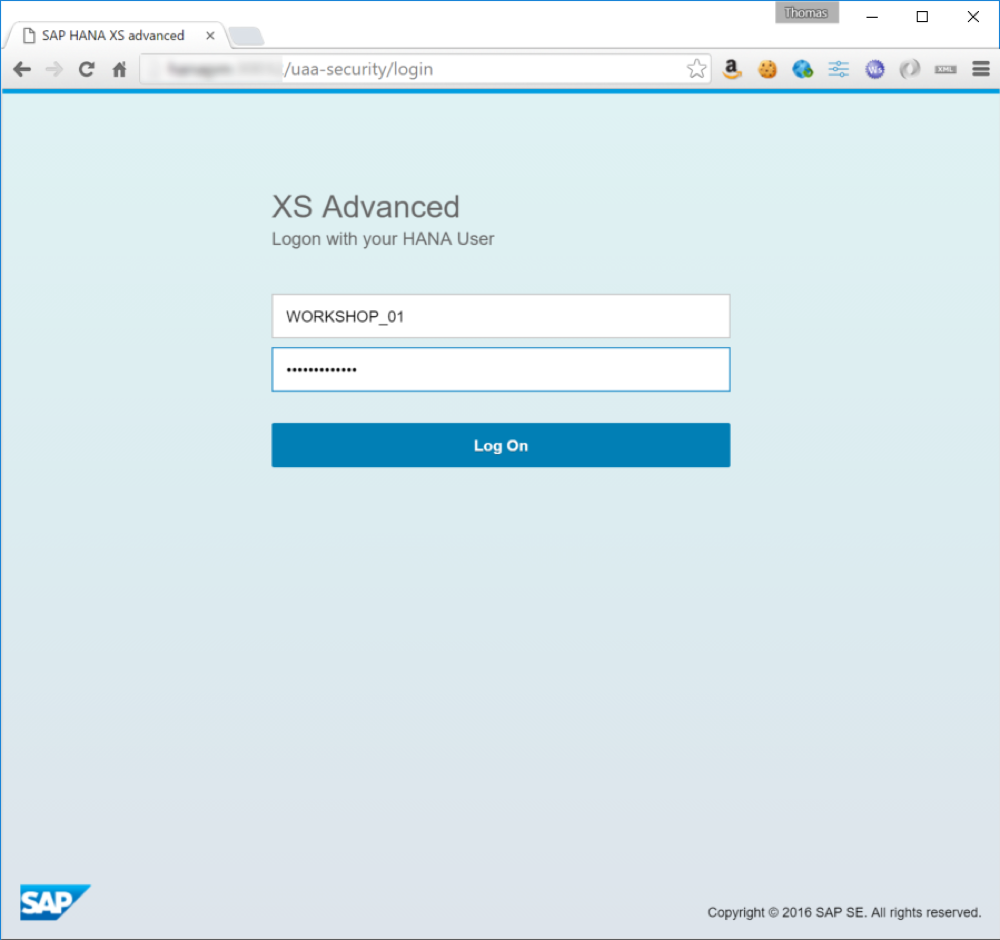1000x940 pixels.
Task: Click the WORKSHOP_01 username field
Action: pyautogui.click(x=501, y=316)
